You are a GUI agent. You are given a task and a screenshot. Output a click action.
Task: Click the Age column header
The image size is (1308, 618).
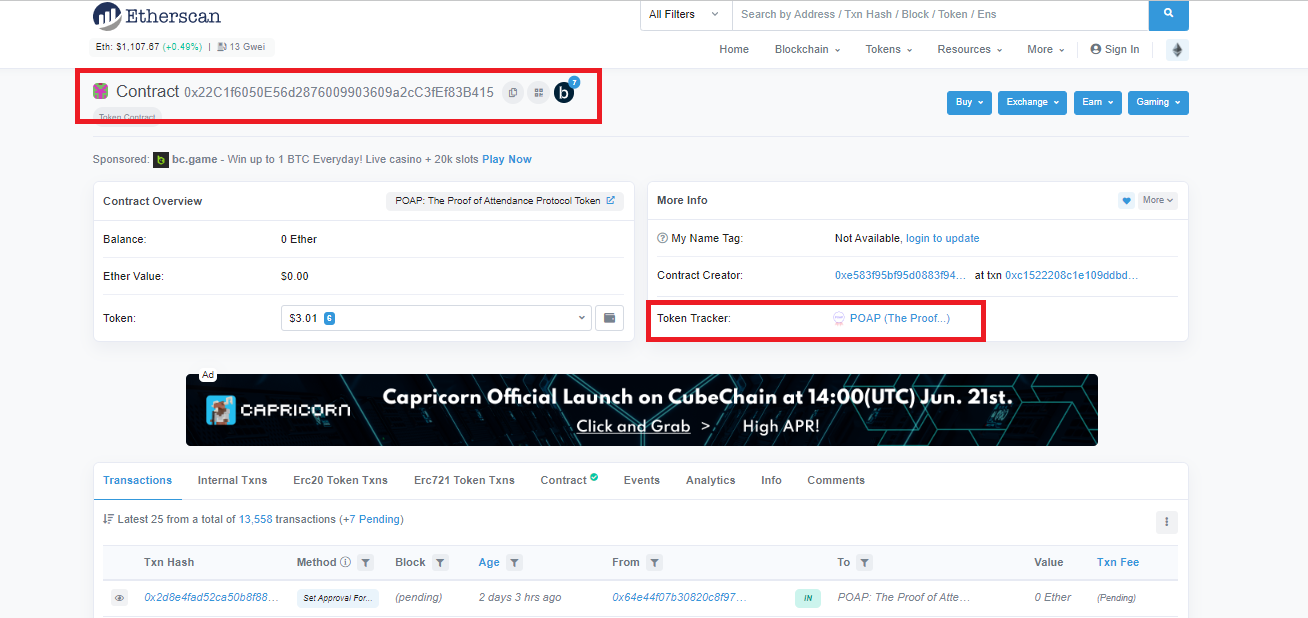tap(489, 562)
